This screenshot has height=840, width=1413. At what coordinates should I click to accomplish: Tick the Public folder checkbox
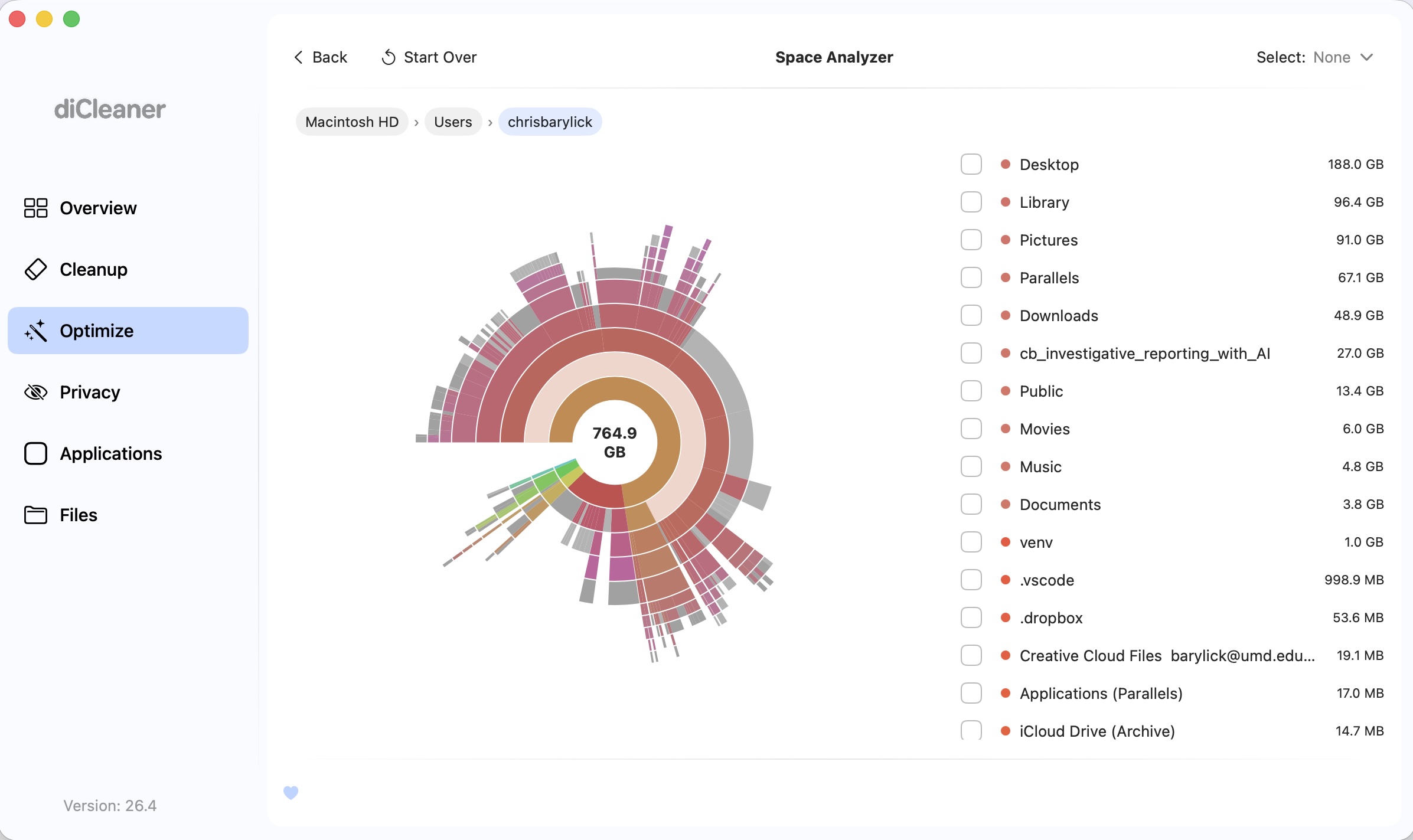[971, 391]
